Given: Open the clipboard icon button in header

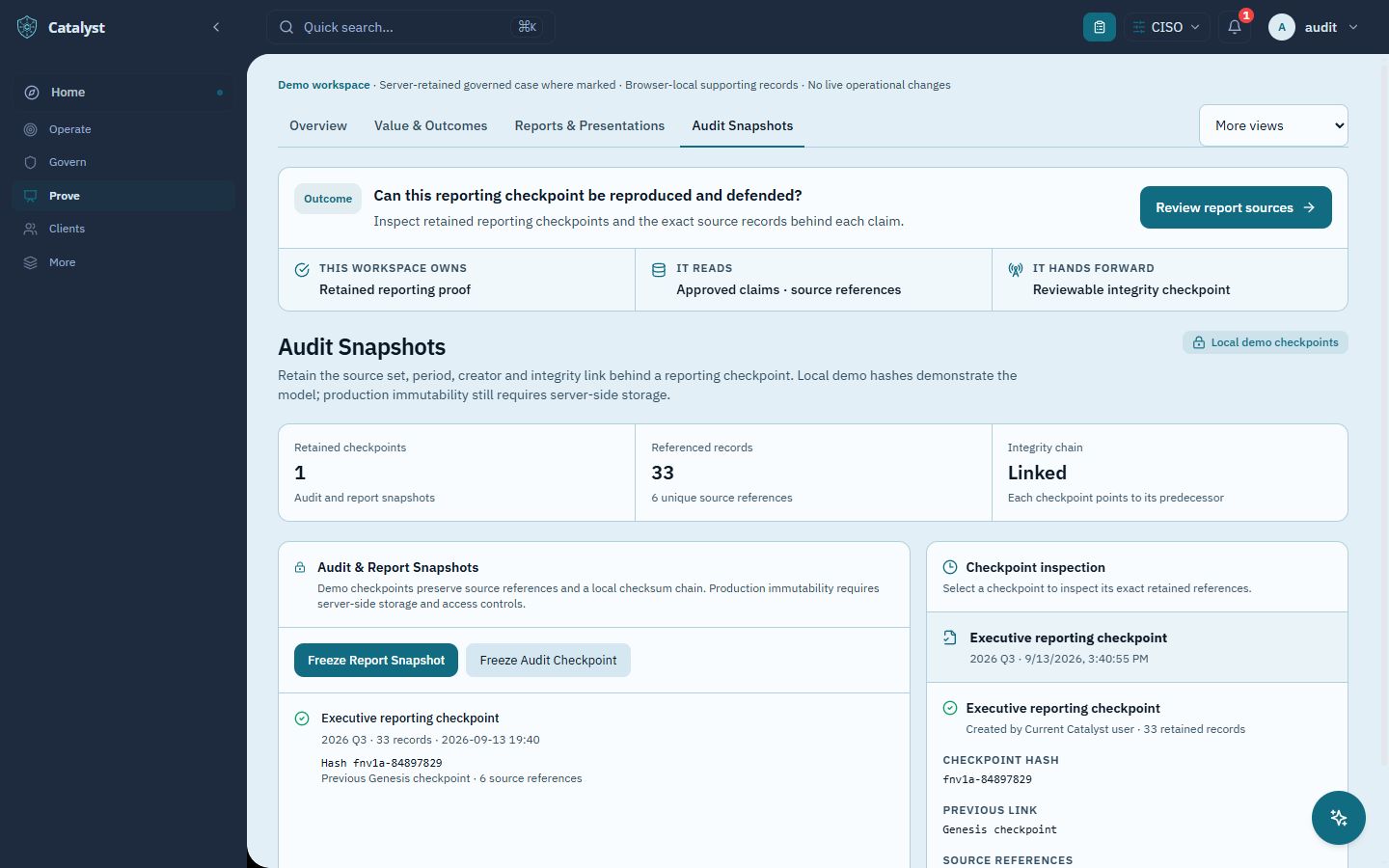Looking at the screenshot, I should click(1100, 27).
